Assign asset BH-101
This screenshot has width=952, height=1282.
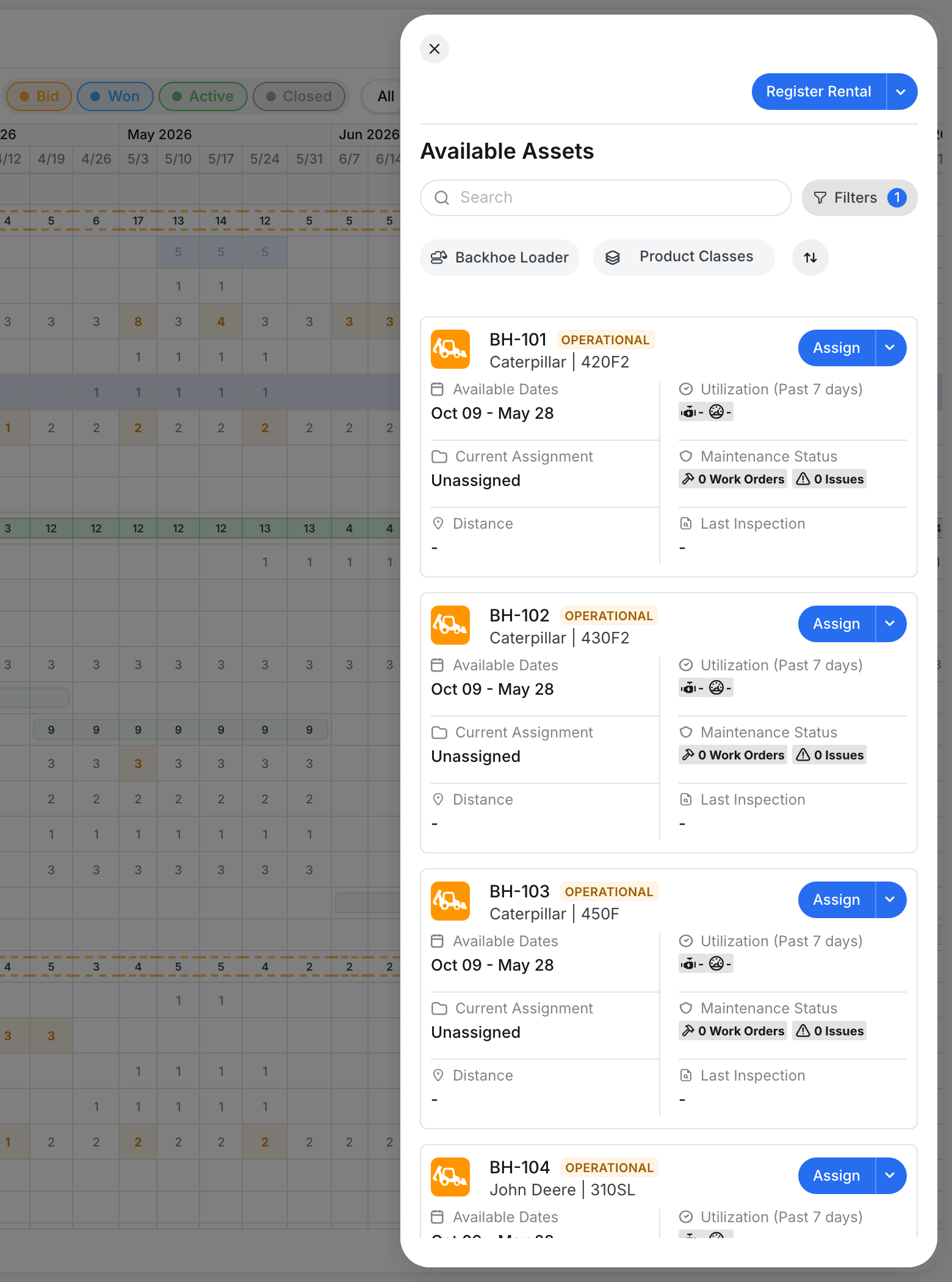pos(837,348)
